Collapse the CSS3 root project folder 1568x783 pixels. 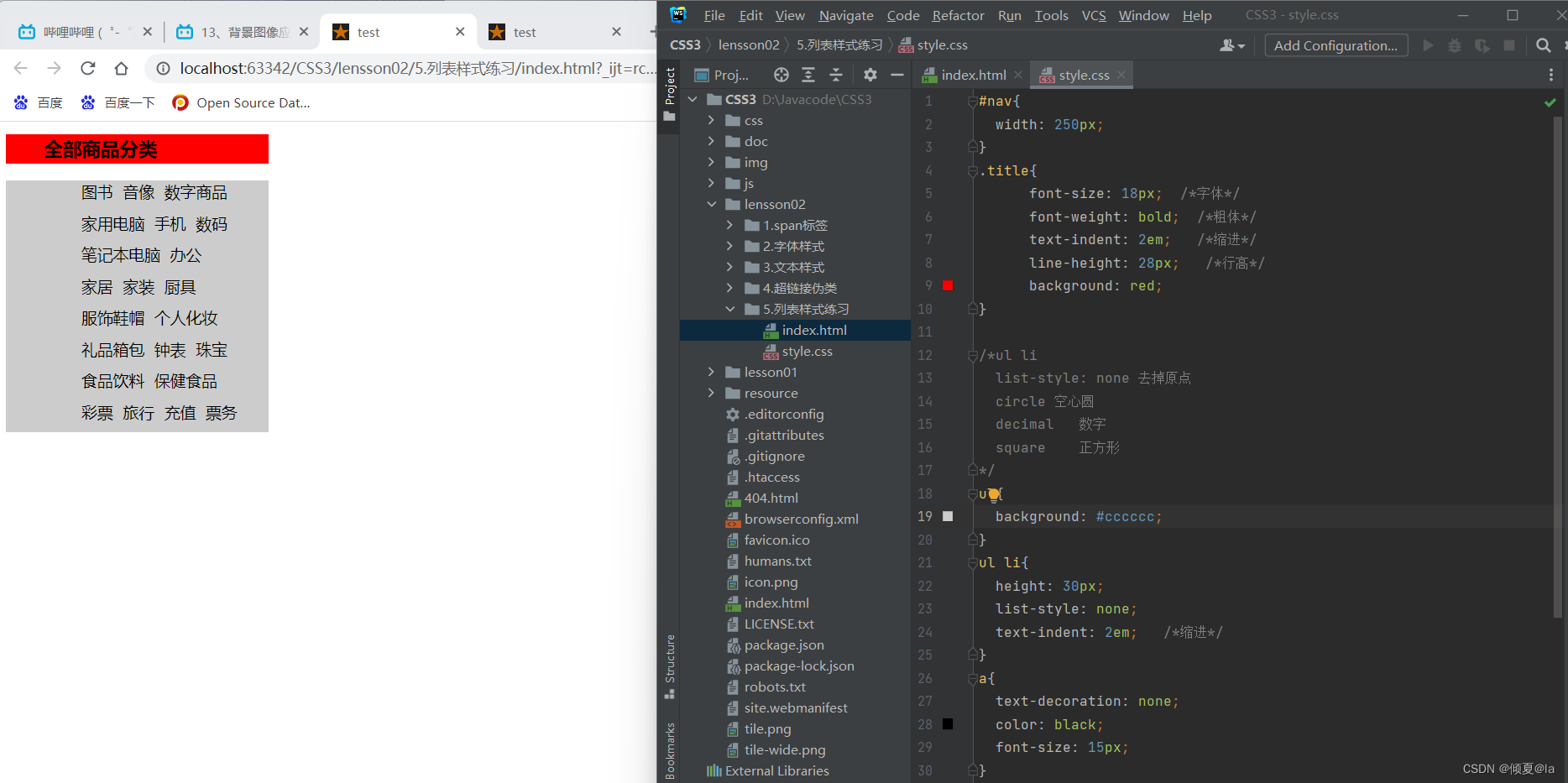point(693,99)
